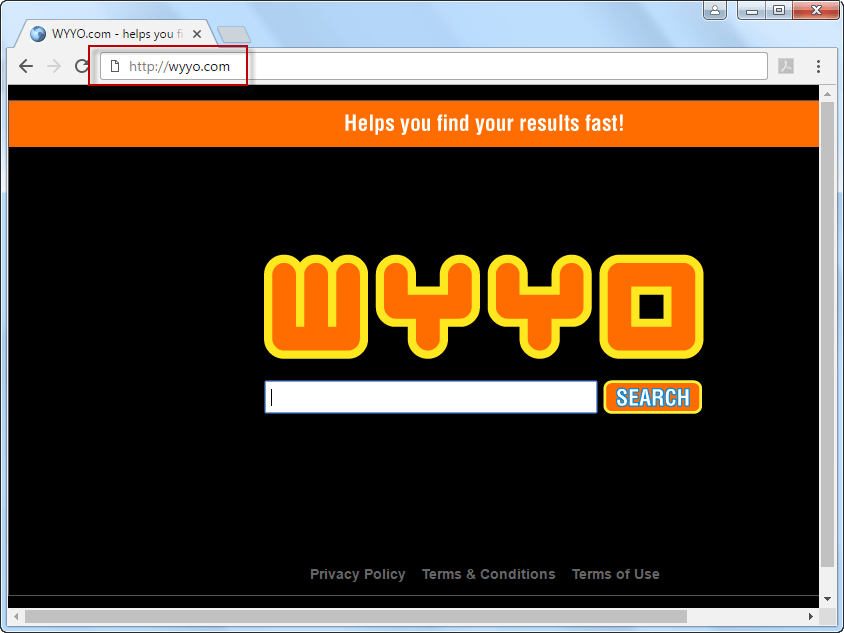Click the orange SEARCH button

(x=652, y=397)
